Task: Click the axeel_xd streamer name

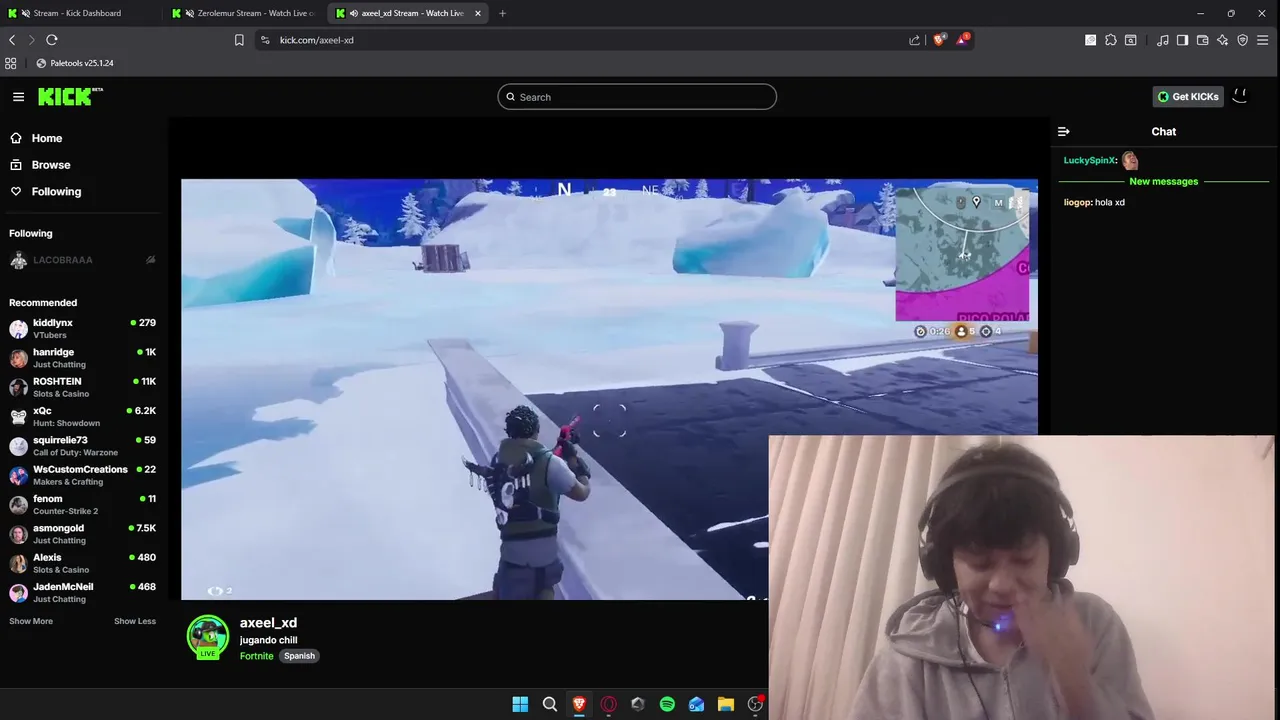Action: [x=268, y=622]
